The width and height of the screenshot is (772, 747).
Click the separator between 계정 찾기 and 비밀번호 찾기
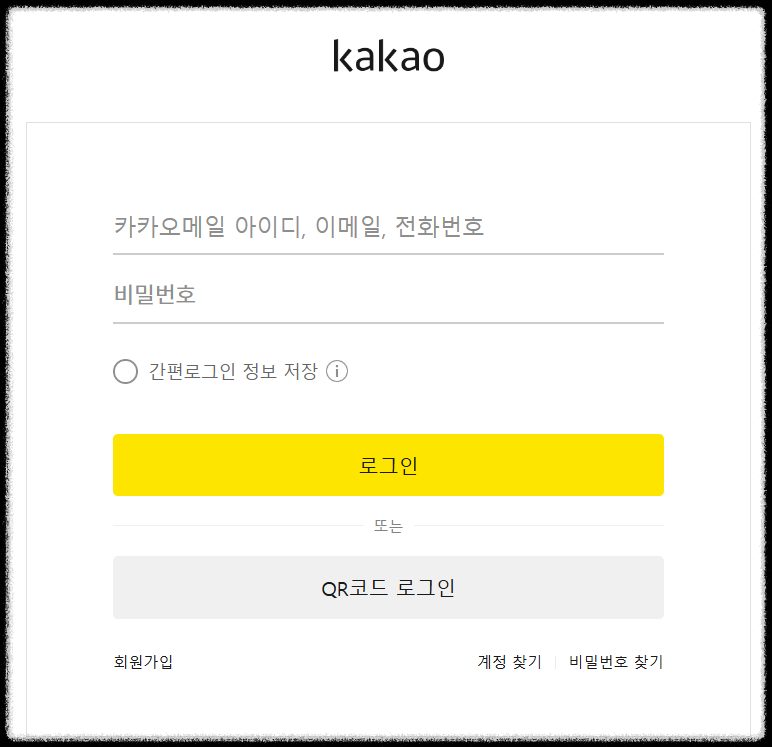(x=555, y=662)
